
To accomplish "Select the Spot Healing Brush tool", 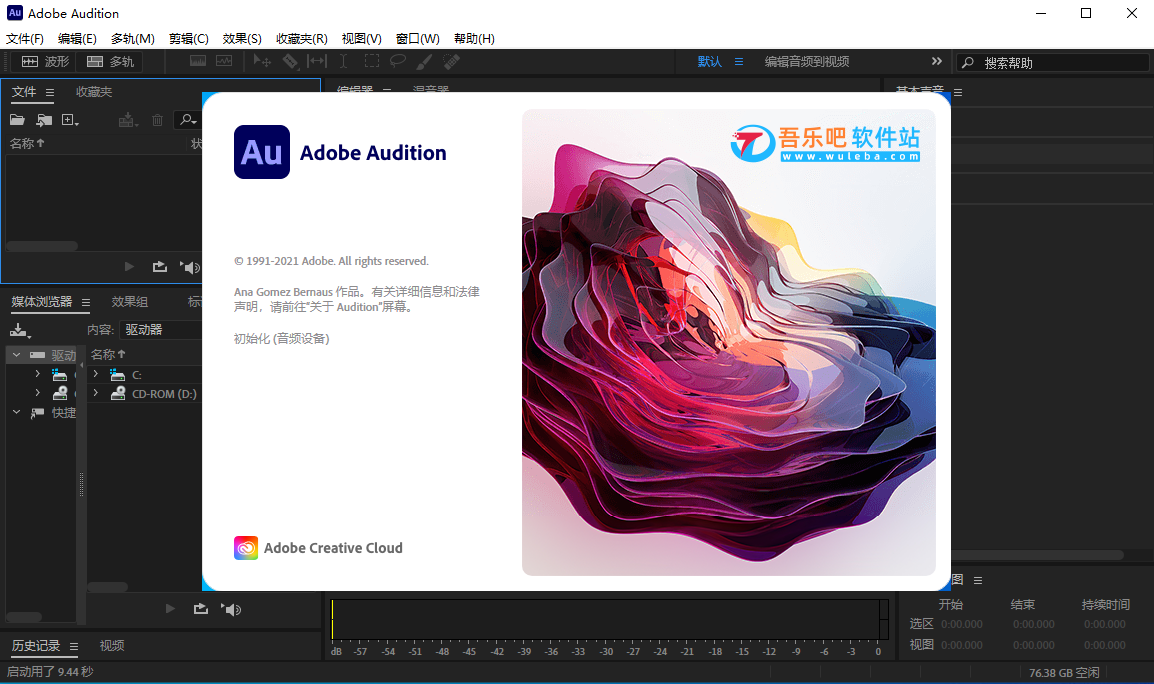I will 451,61.
